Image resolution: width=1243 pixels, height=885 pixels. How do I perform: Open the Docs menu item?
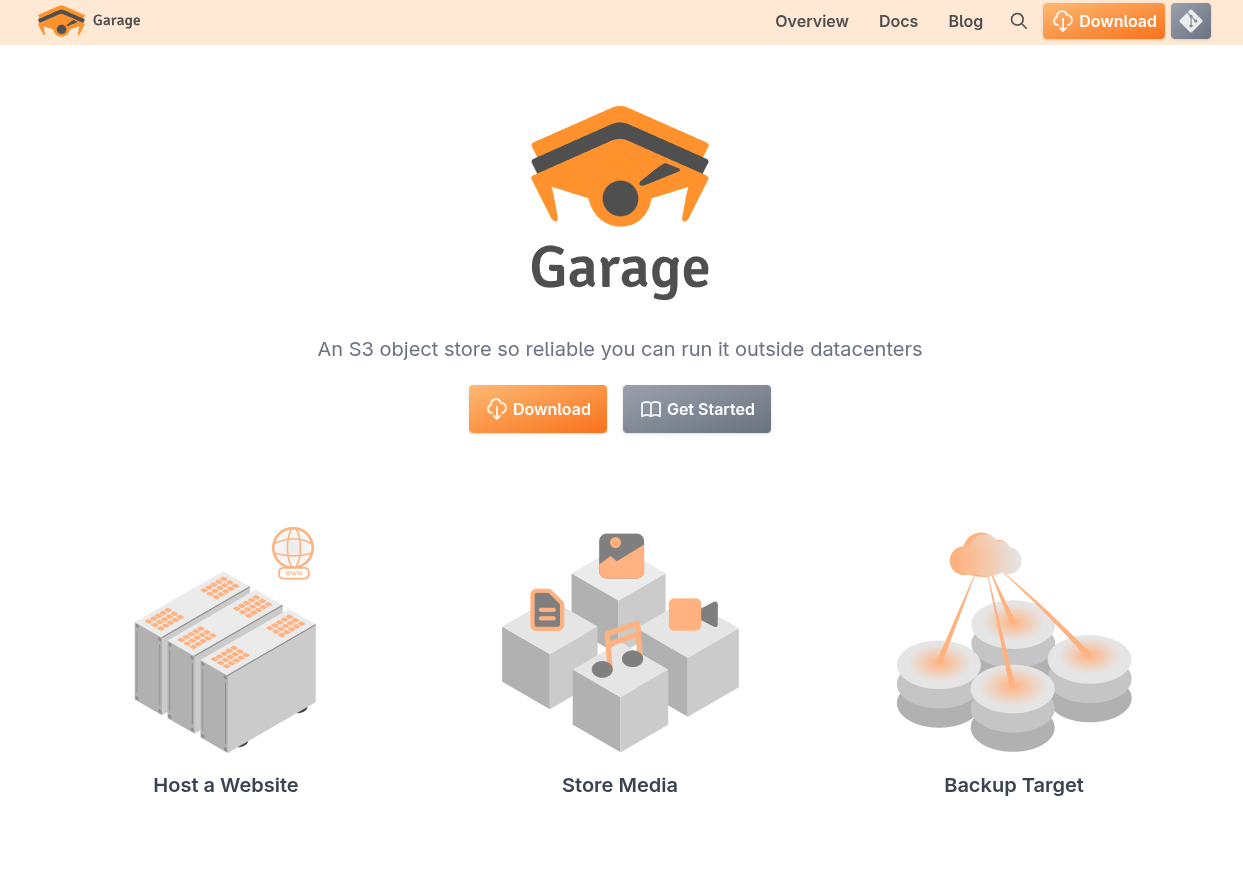point(898,21)
